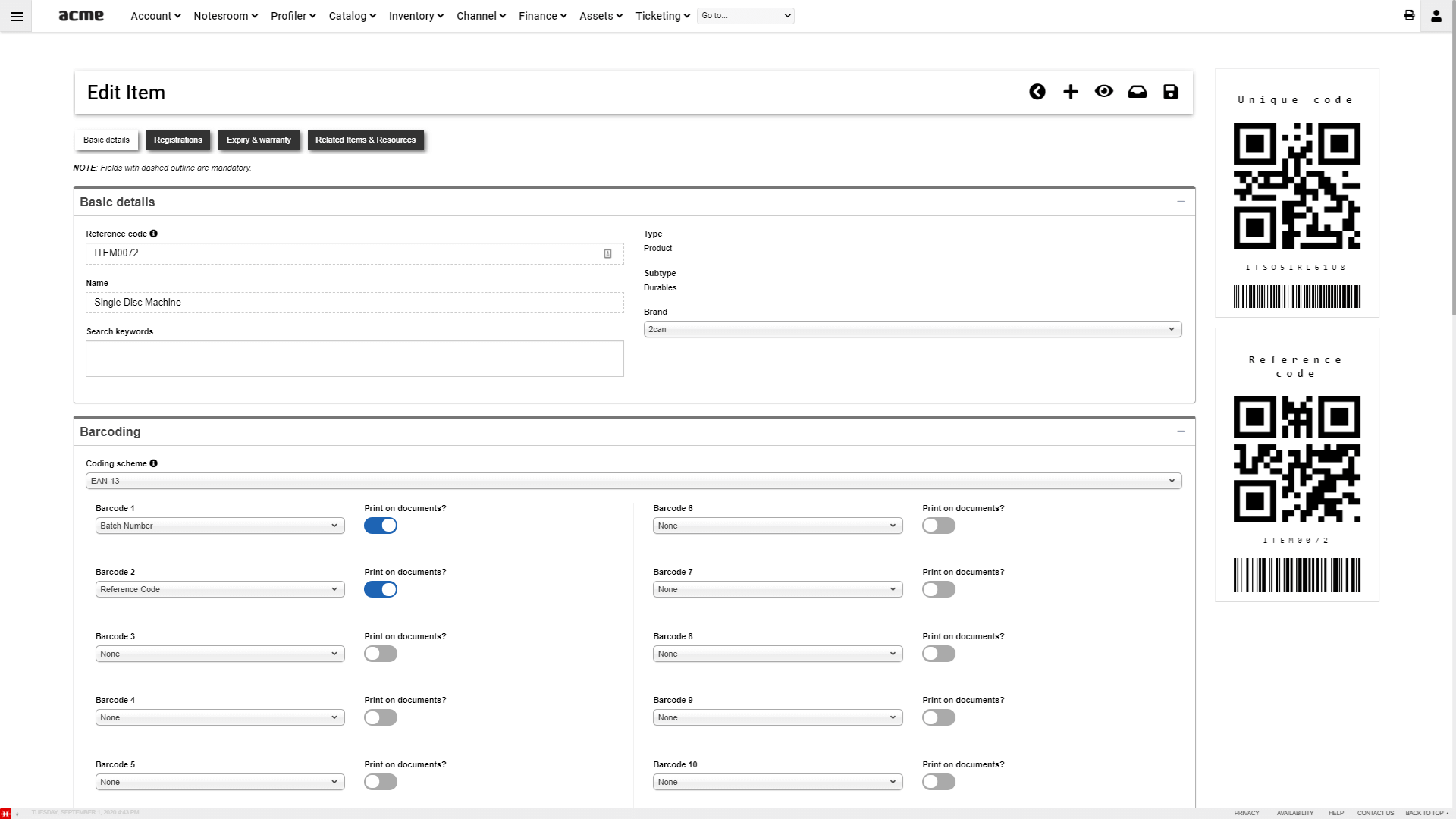Click the CONTACT US footer link
Viewport: 1456px width, 819px height.
(x=1375, y=813)
